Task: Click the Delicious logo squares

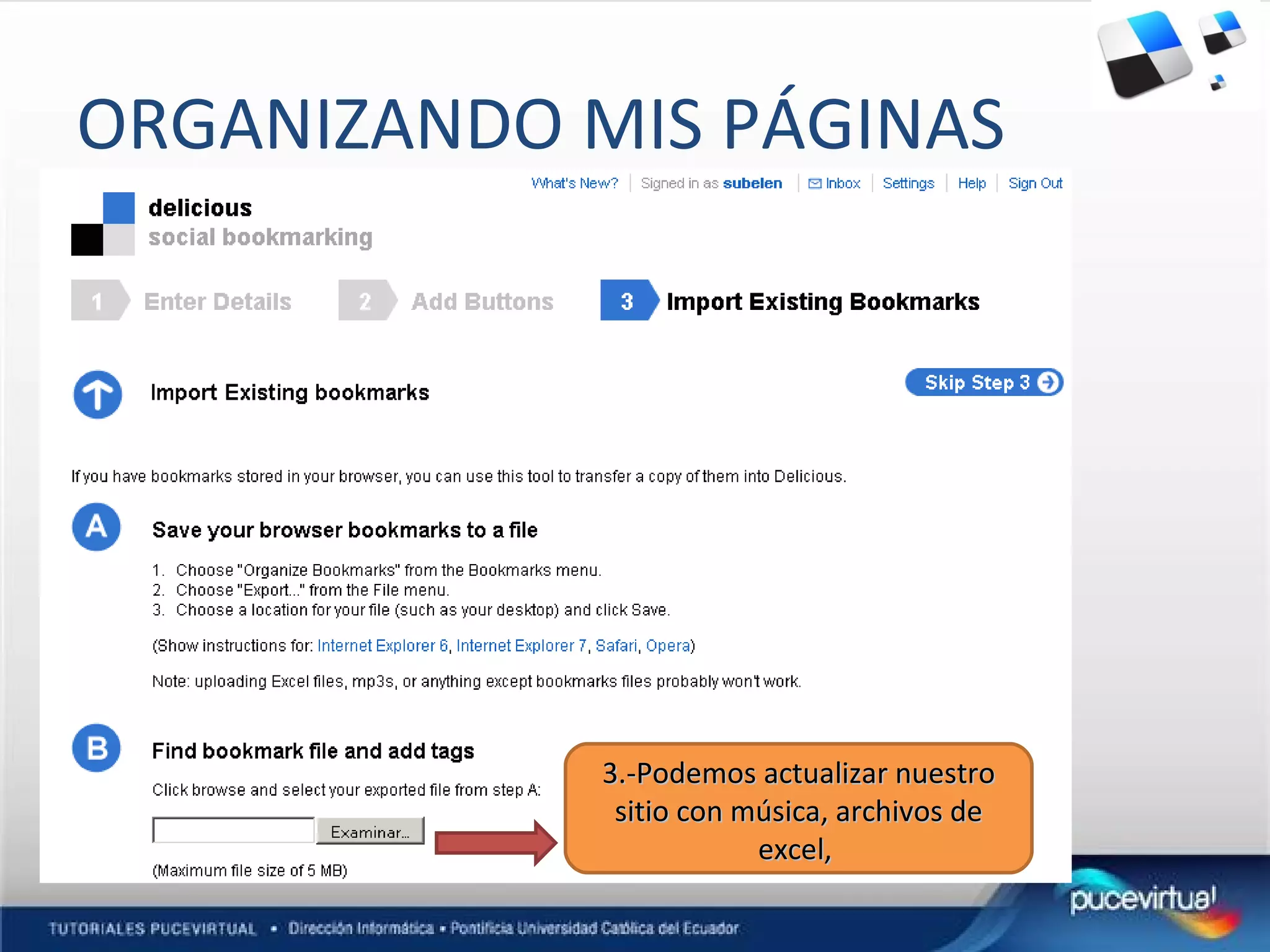Action: [x=103, y=224]
